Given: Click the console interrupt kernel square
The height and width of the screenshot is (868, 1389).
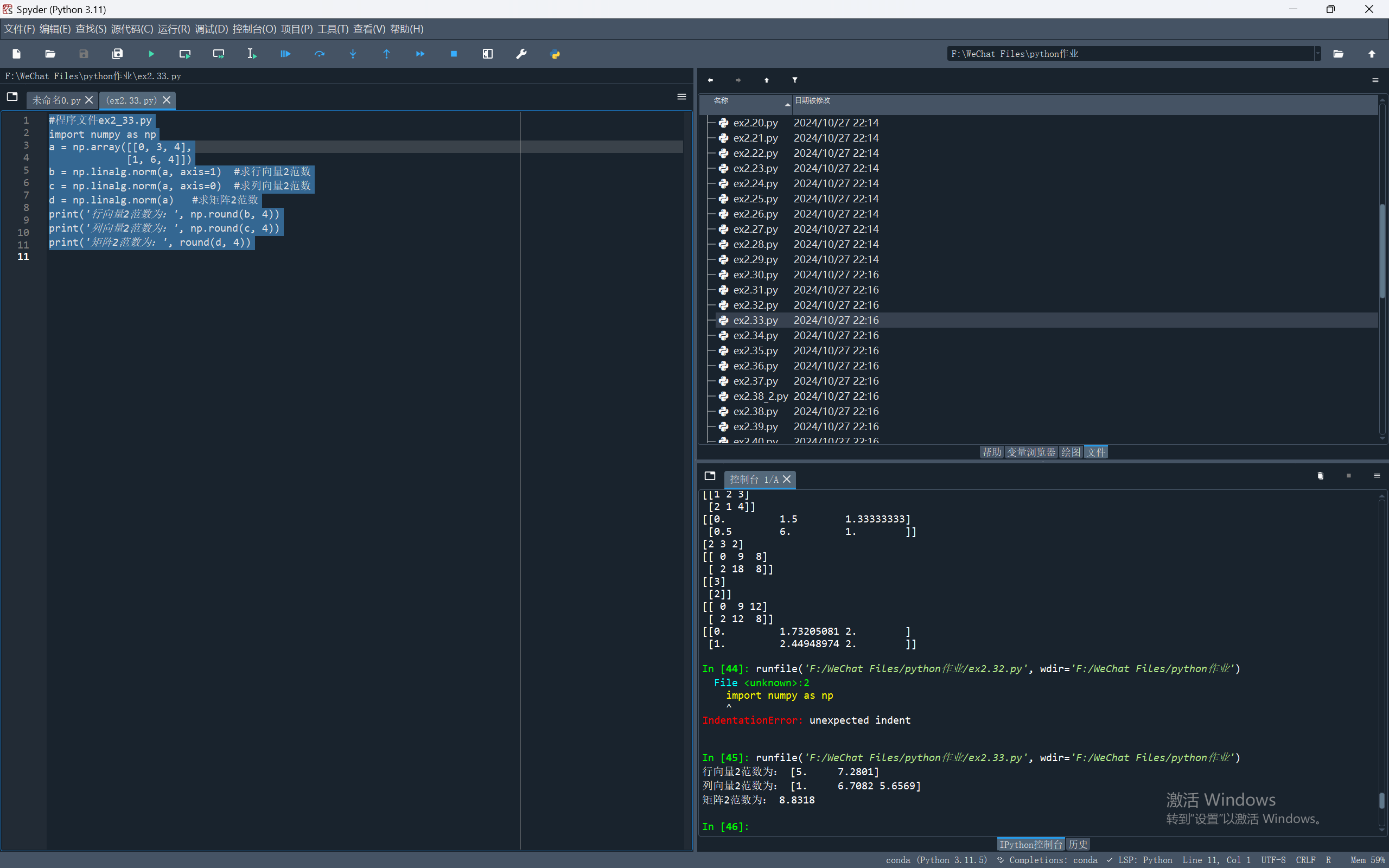Looking at the screenshot, I should point(1348,476).
